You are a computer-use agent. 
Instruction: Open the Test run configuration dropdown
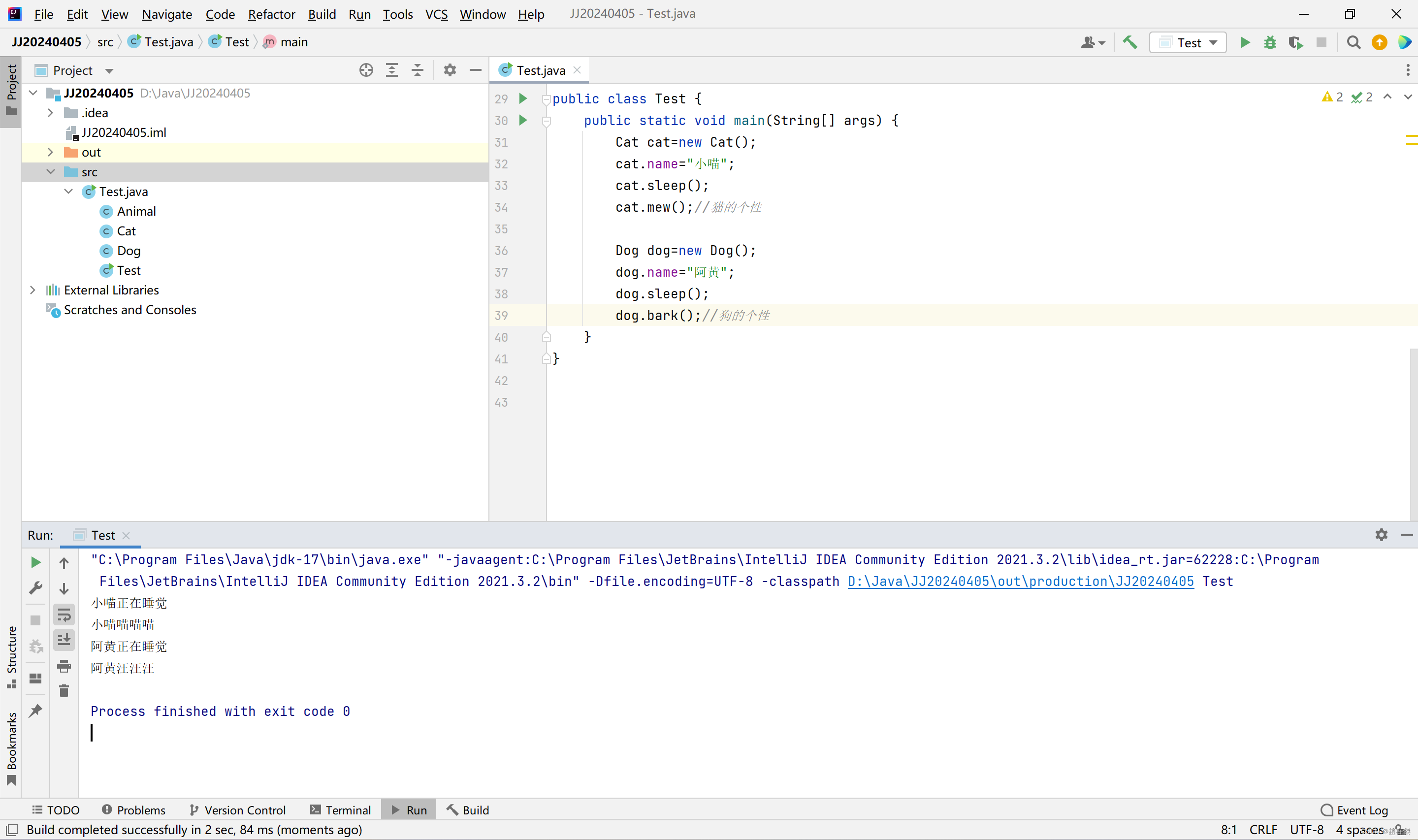(x=1188, y=42)
